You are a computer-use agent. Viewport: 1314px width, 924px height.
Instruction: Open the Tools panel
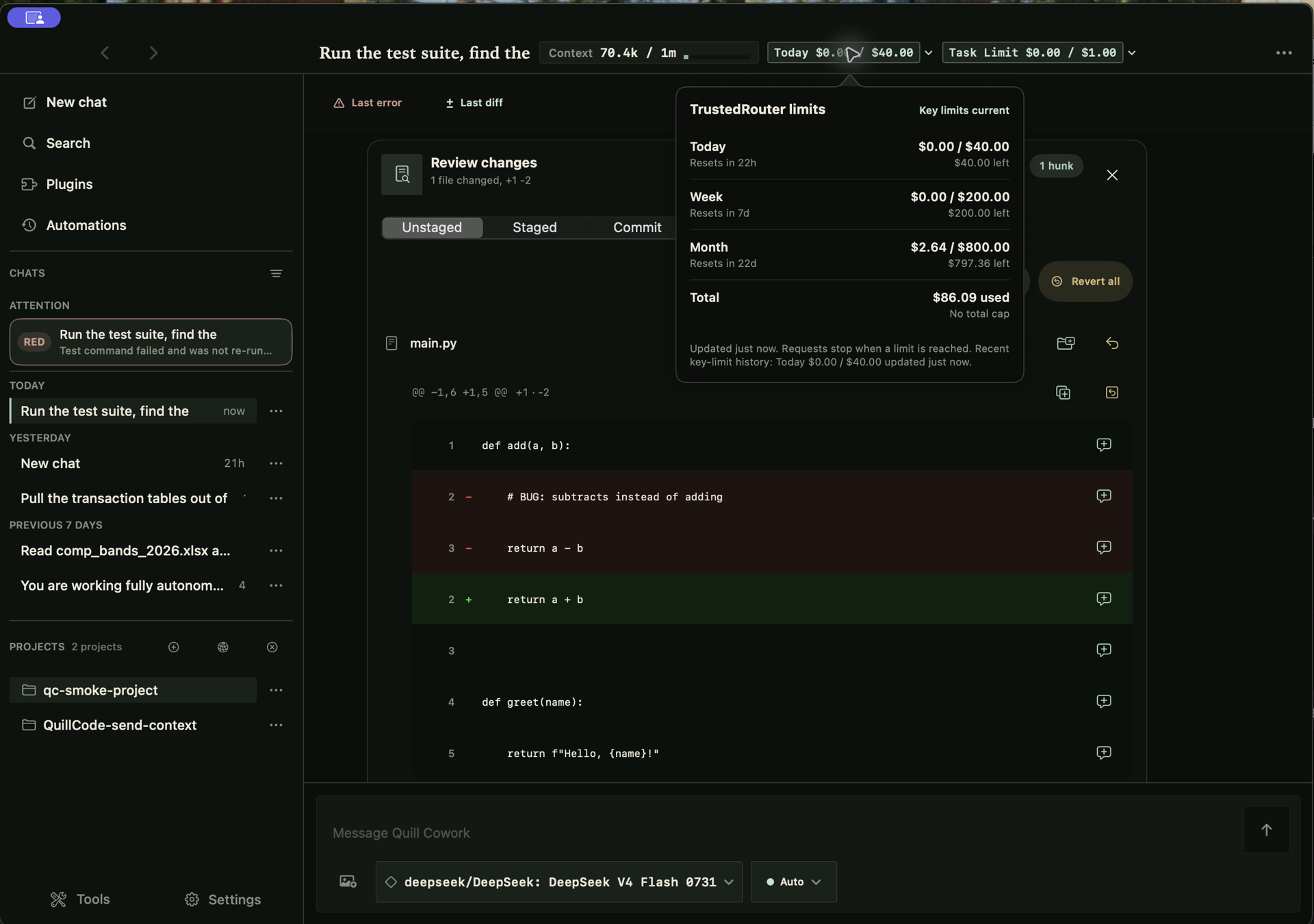80,899
